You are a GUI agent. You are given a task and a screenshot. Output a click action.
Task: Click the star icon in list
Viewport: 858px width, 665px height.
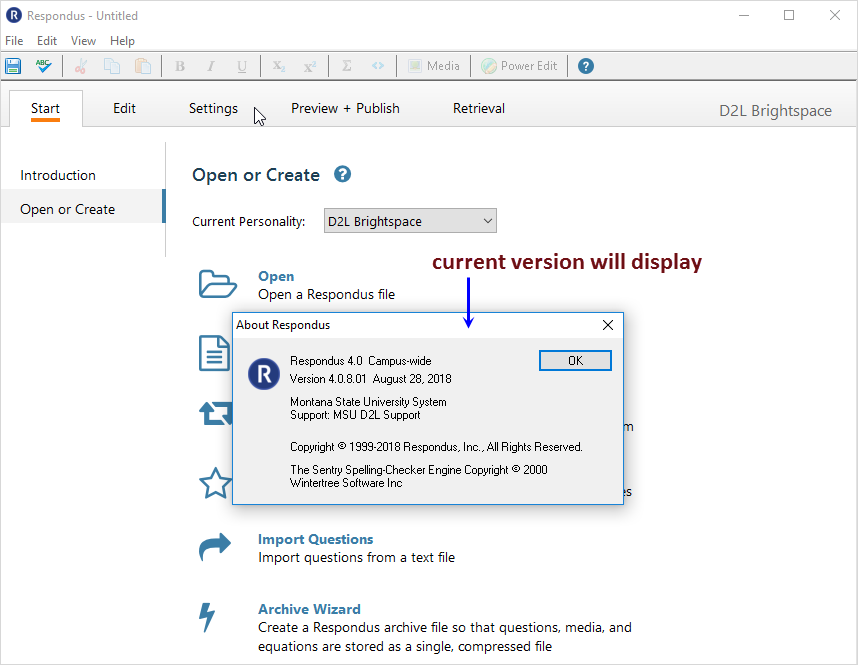215,483
